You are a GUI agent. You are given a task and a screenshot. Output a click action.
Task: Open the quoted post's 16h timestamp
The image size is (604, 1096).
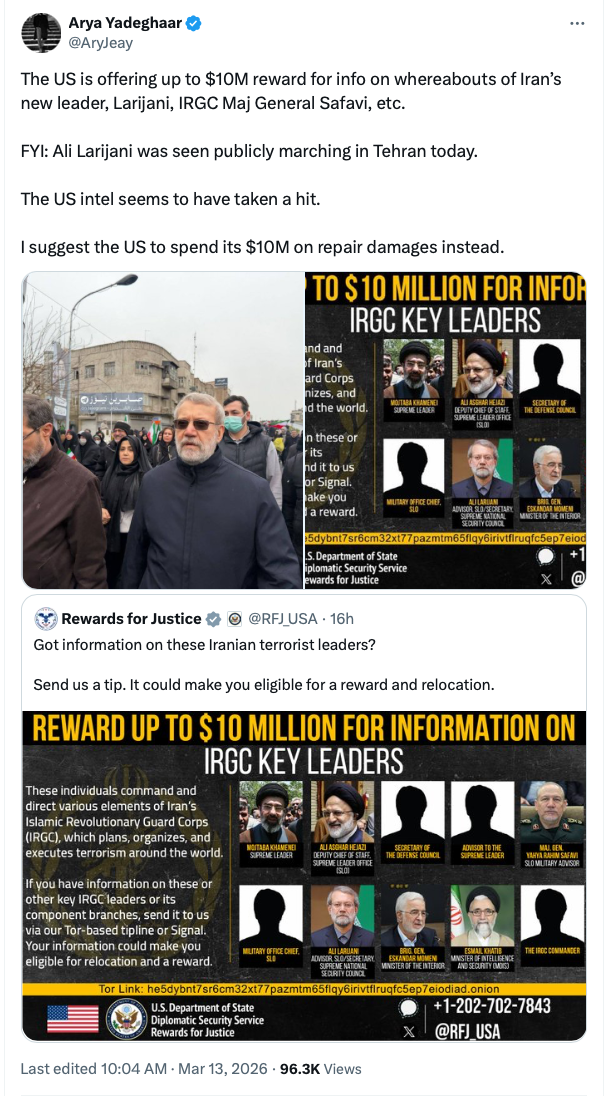(x=342, y=619)
